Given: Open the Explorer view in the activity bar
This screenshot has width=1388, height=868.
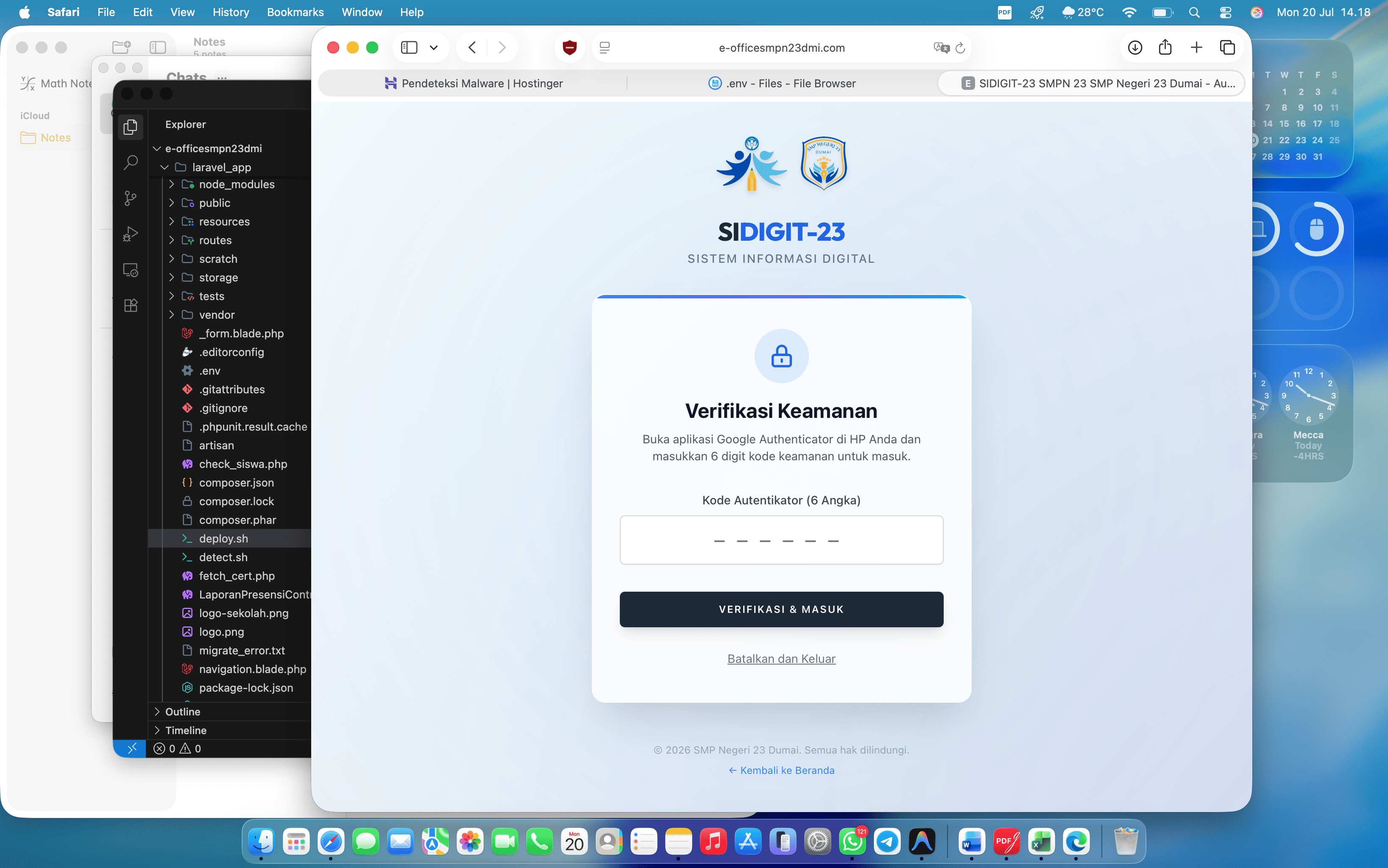Looking at the screenshot, I should (x=130, y=127).
